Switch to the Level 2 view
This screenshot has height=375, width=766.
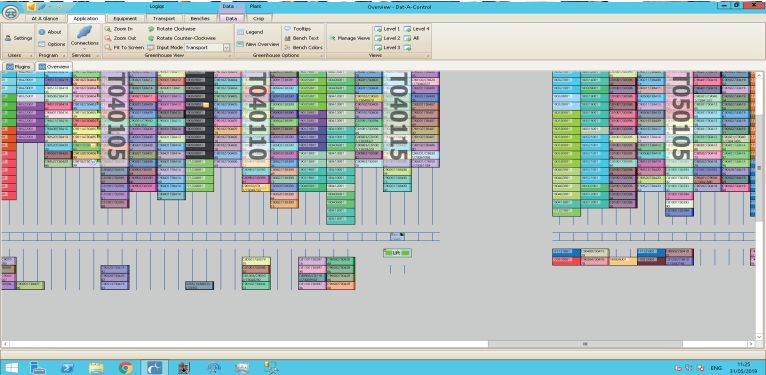pos(387,38)
